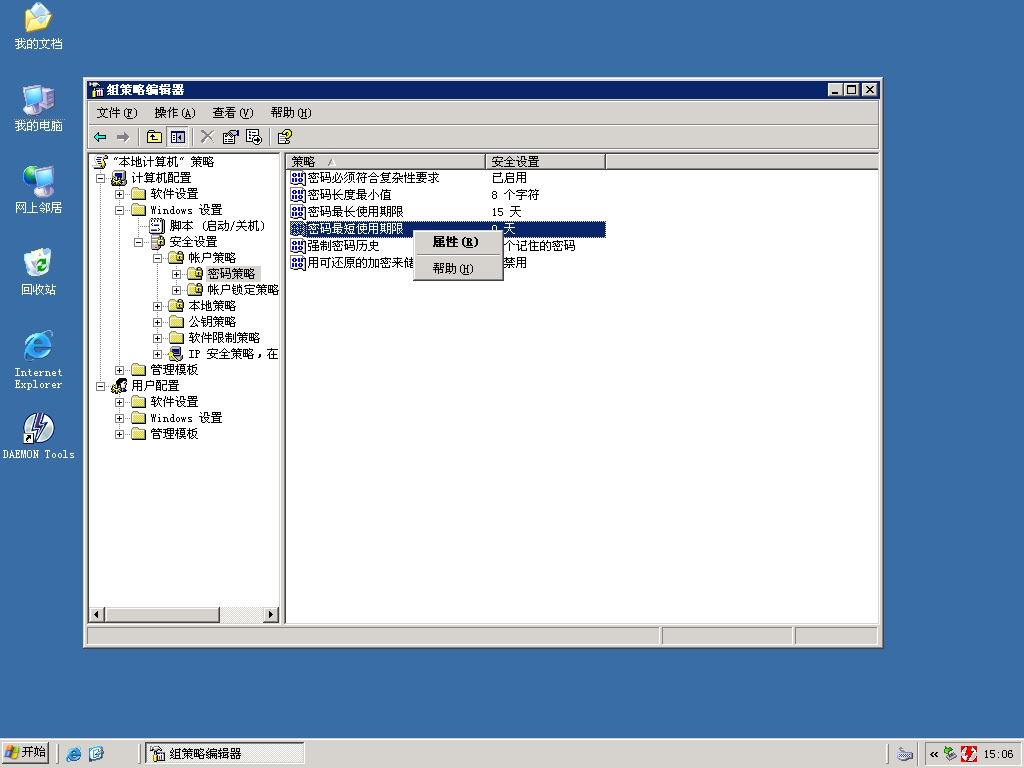Open the 查看(V) menu

(x=232, y=113)
